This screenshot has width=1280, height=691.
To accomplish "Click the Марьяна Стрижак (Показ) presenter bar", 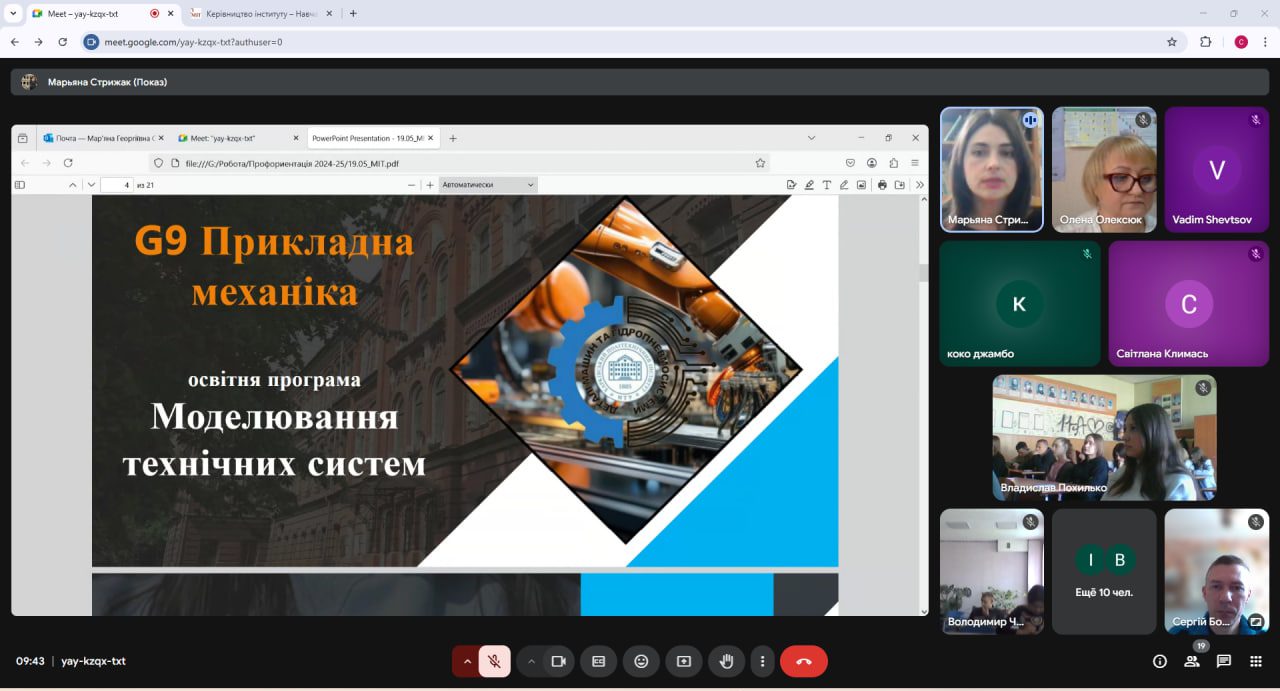I will [x=640, y=82].
